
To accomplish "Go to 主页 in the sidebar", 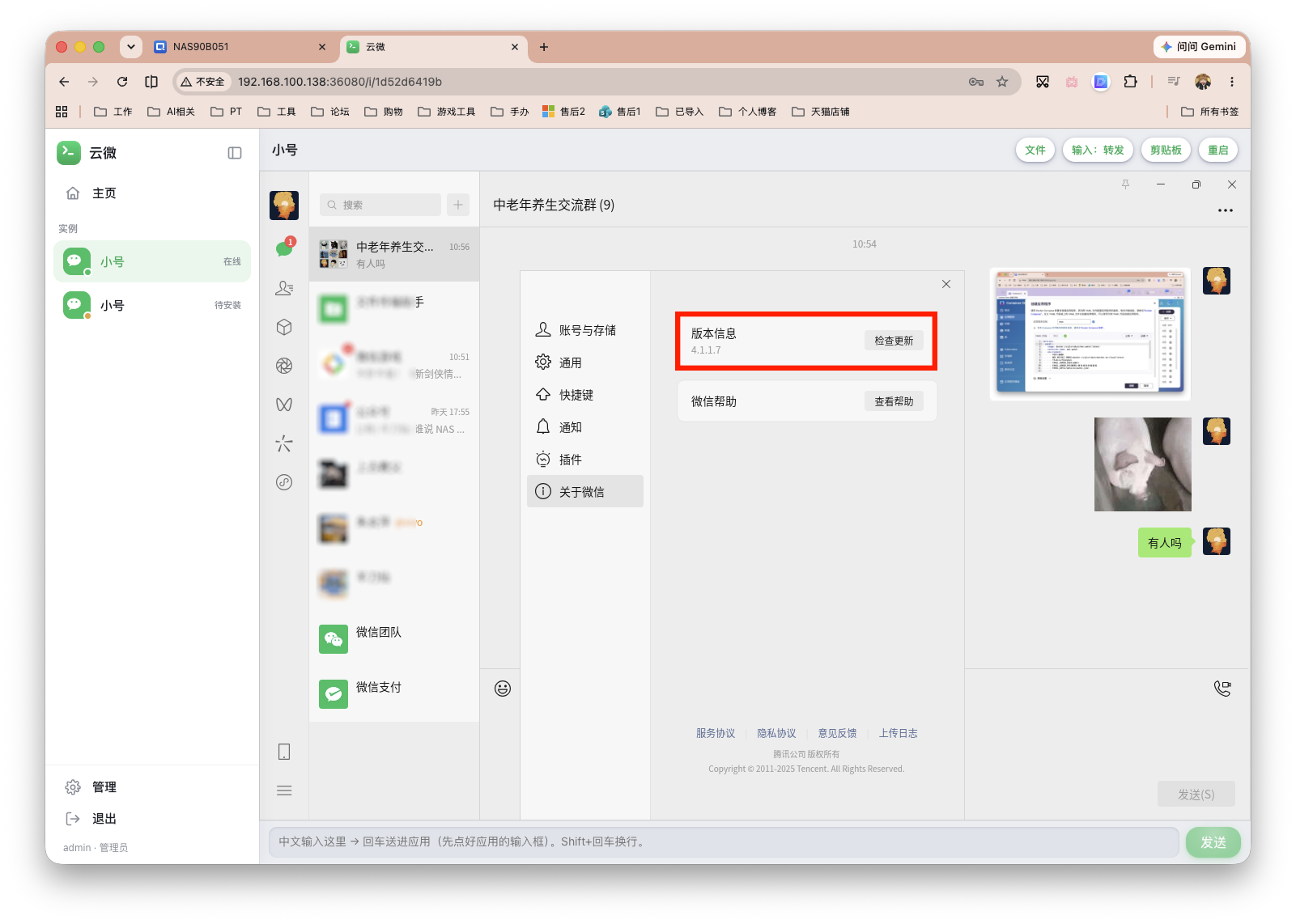I will pyautogui.click(x=152, y=193).
